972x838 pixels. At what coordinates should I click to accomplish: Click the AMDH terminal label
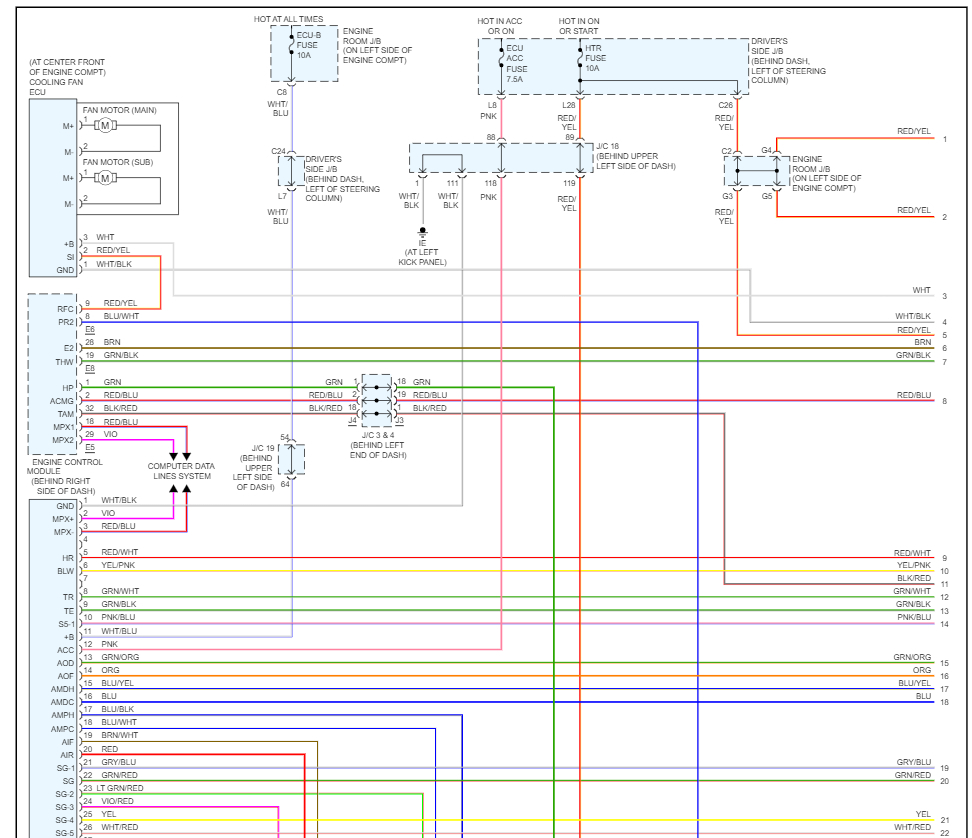(62, 689)
